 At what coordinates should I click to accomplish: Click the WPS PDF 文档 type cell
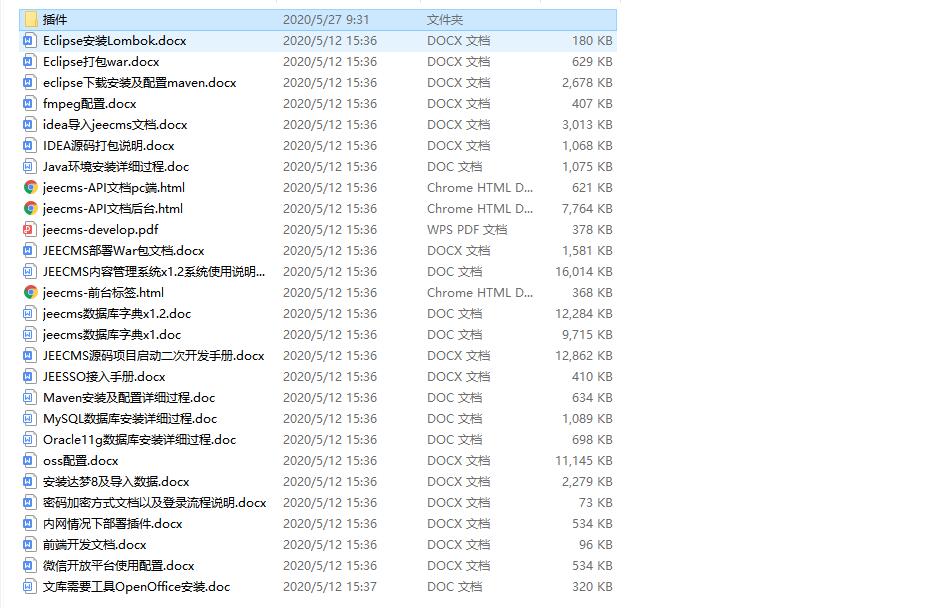[467, 230]
